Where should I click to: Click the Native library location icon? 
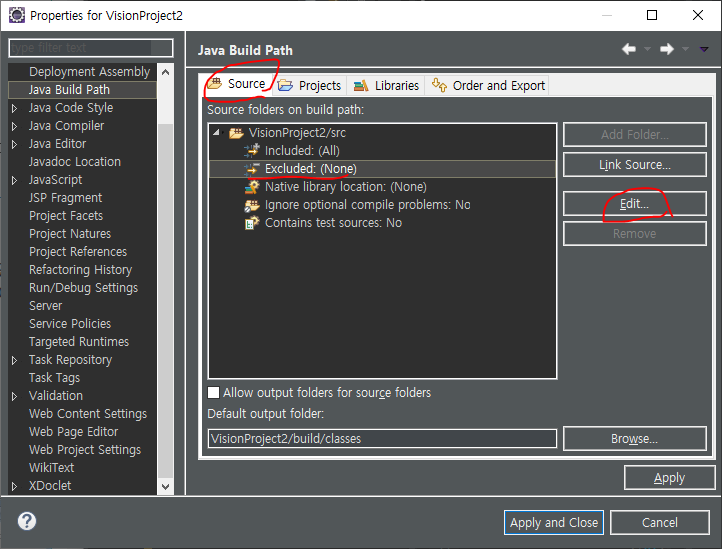[x=252, y=187]
